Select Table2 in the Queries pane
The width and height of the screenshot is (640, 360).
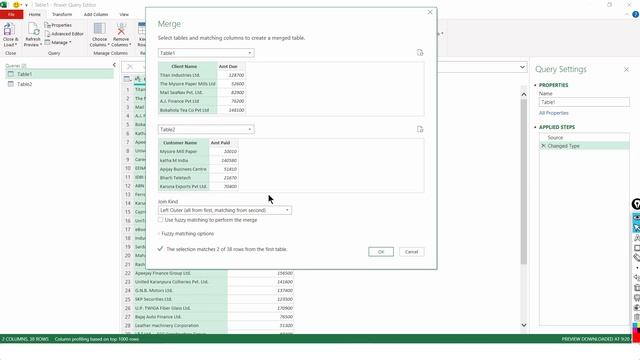click(x=60, y=84)
